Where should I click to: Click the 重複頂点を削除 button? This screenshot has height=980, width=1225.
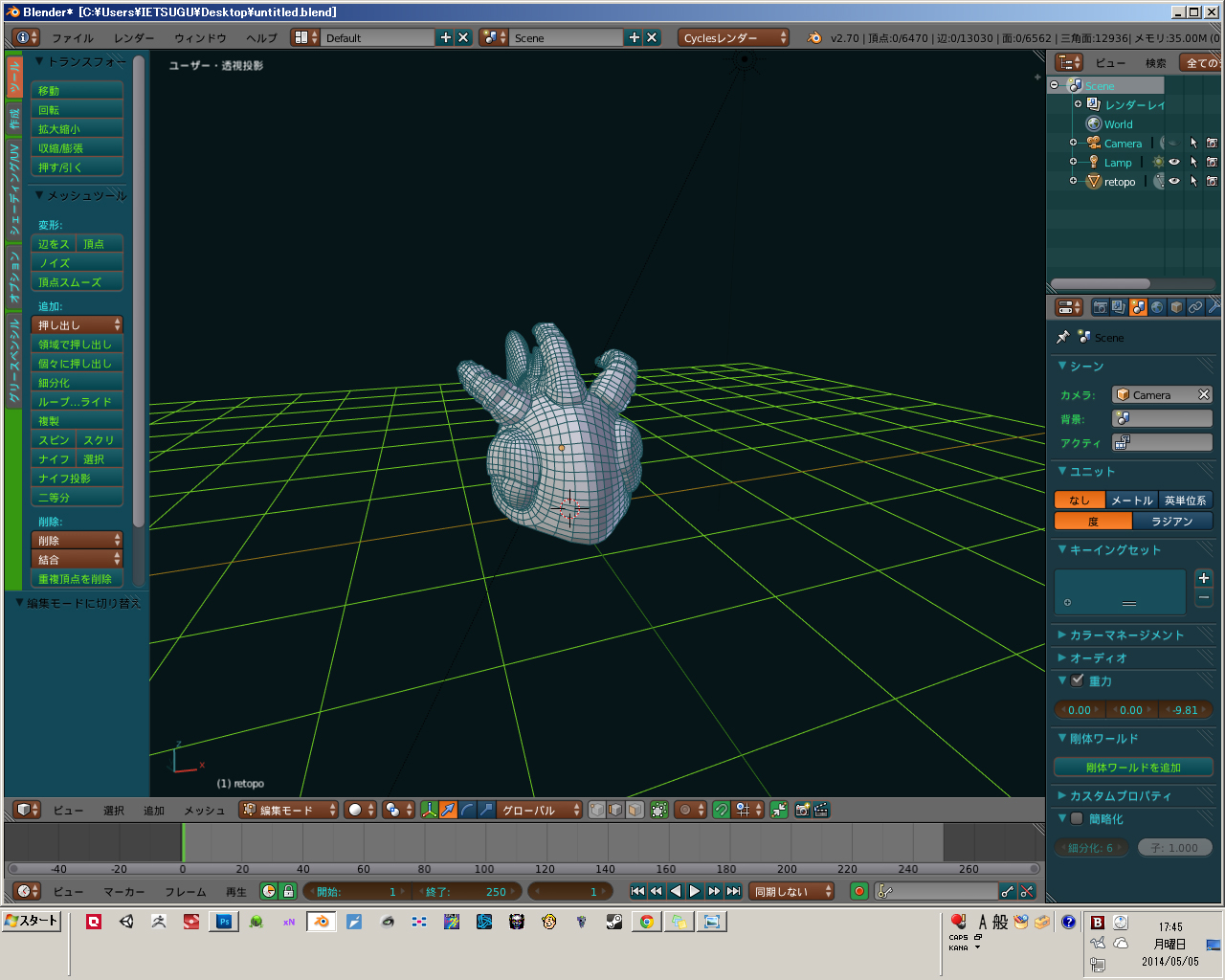[78, 578]
